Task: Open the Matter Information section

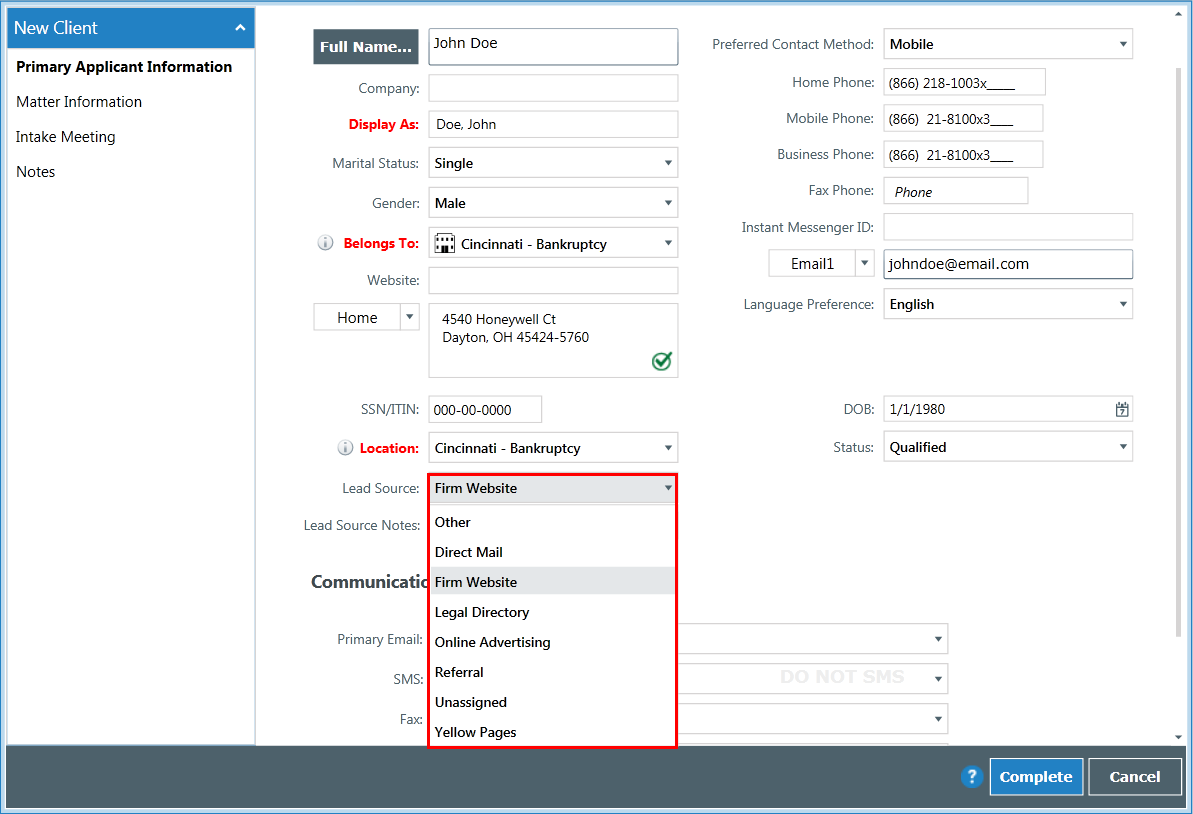Action: pyautogui.click(x=79, y=101)
